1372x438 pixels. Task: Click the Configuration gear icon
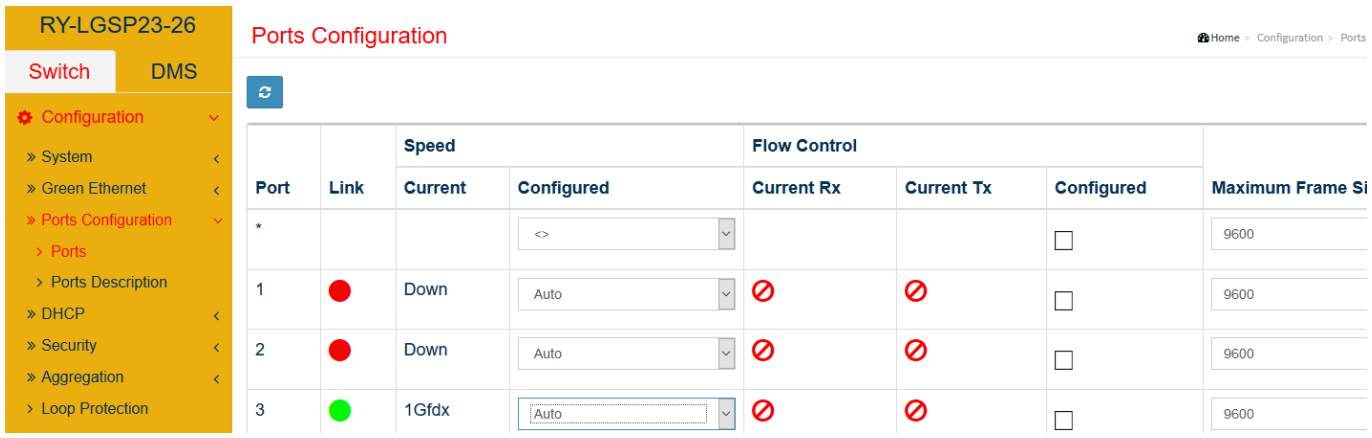pos(25,118)
